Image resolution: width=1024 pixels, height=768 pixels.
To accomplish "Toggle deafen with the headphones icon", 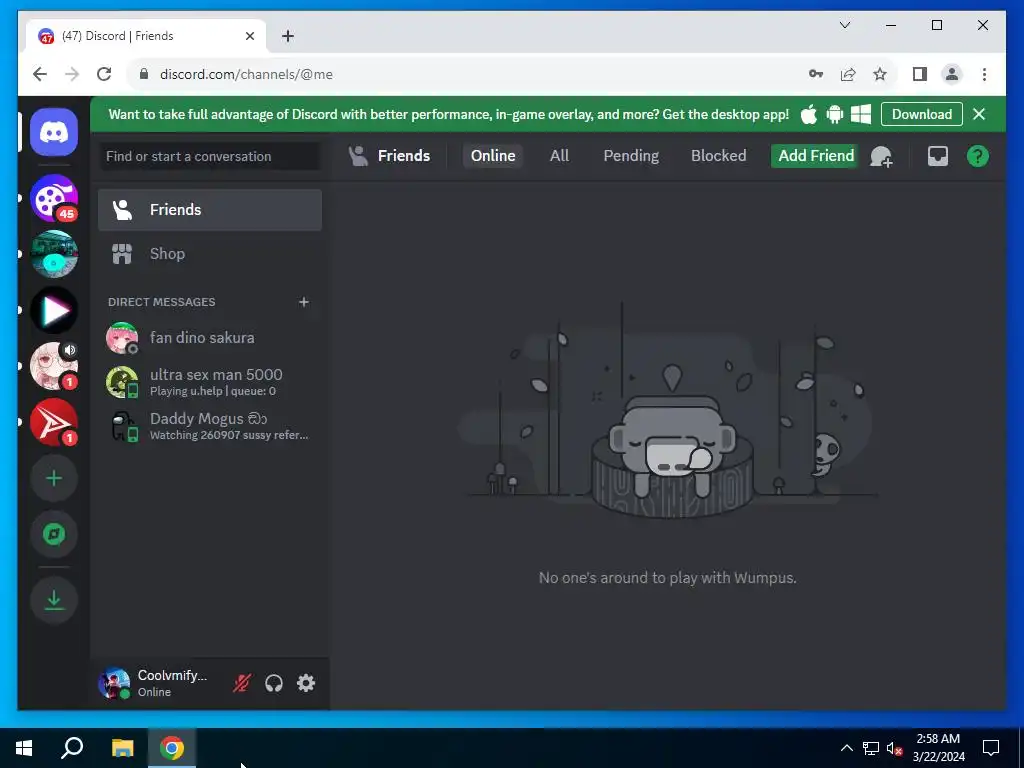I will point(274,683).
